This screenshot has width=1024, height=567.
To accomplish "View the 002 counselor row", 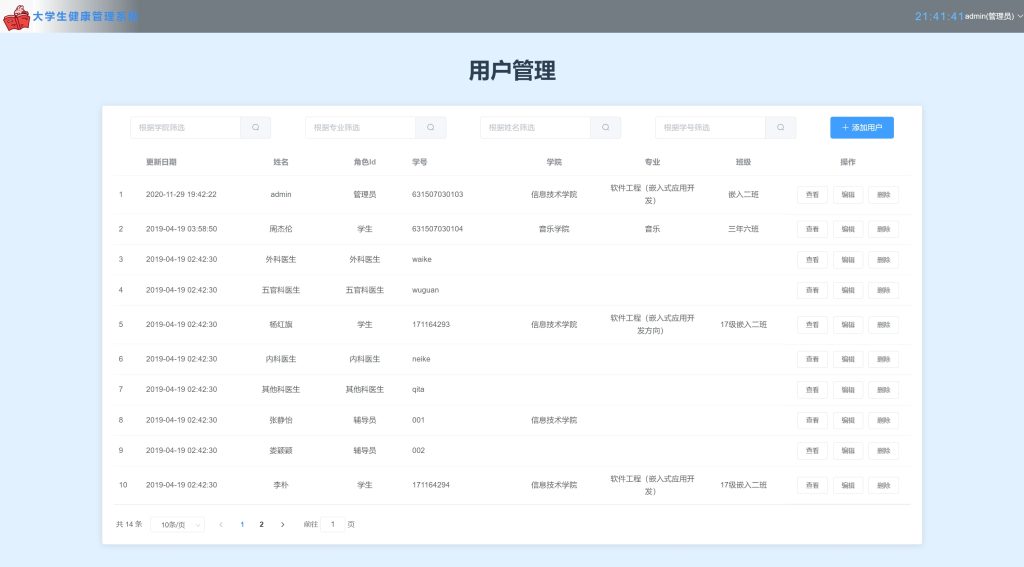I will click(812, 451).
